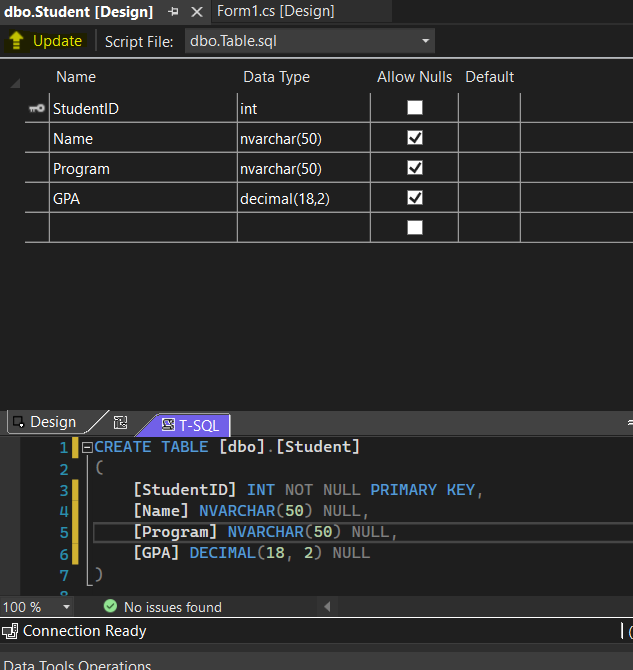
Task: Switch to the Form1.cs [Design] tab
Action: pos(275,12)
